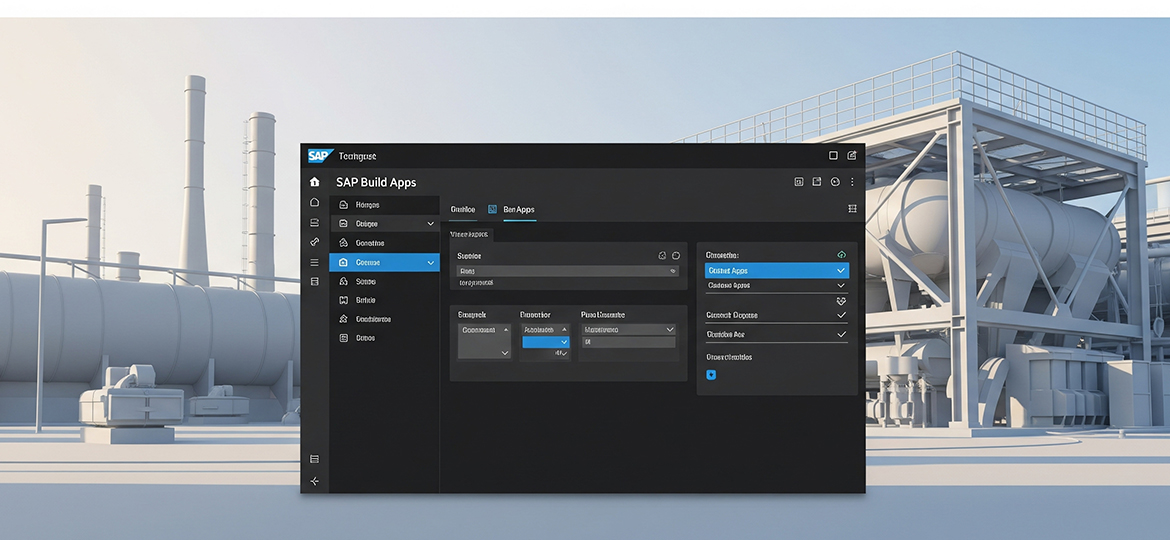Switch to the underlined Apps tab
1170x540 pixels.
click(518, 209)
